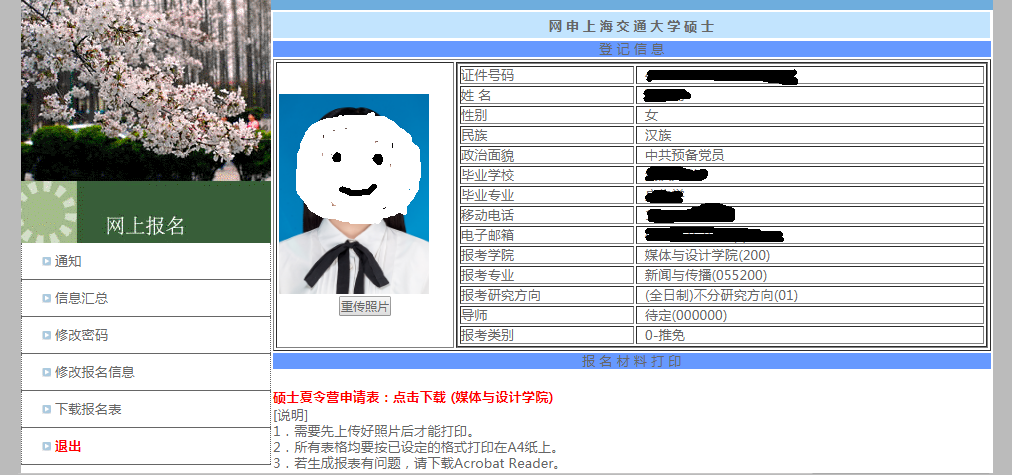This screenshot has width=1012, height=475.
Task: Click the arrow icon beside 信息汇总
Action: point(46,298)
